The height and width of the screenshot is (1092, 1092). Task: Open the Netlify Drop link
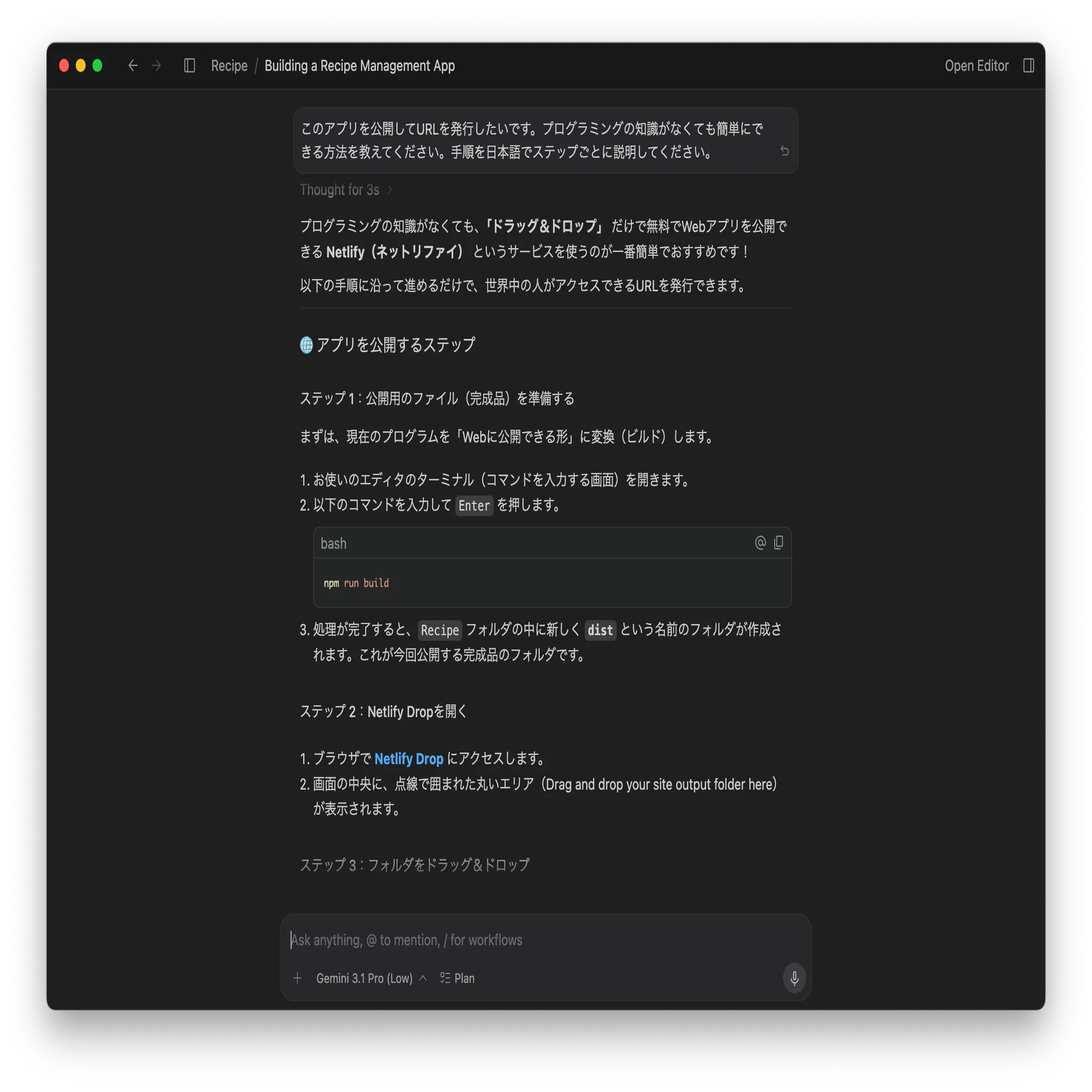click(x=409, y=759)
